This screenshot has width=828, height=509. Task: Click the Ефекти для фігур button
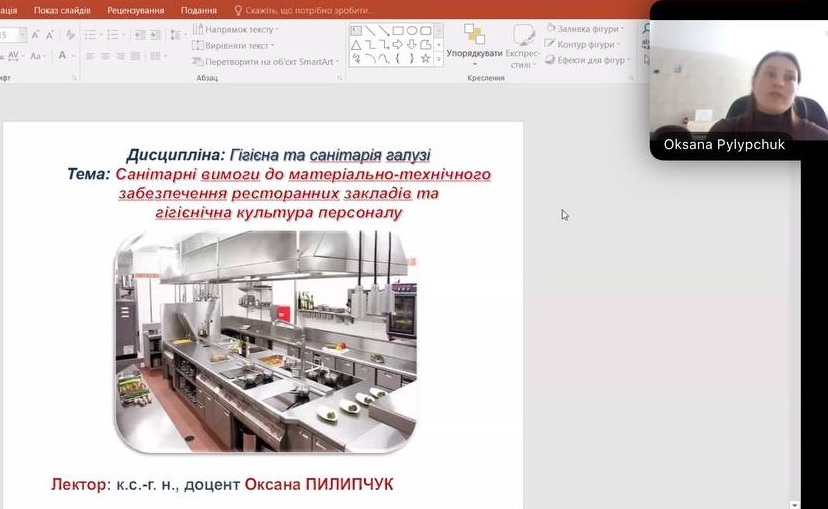[x=590, y=60]
